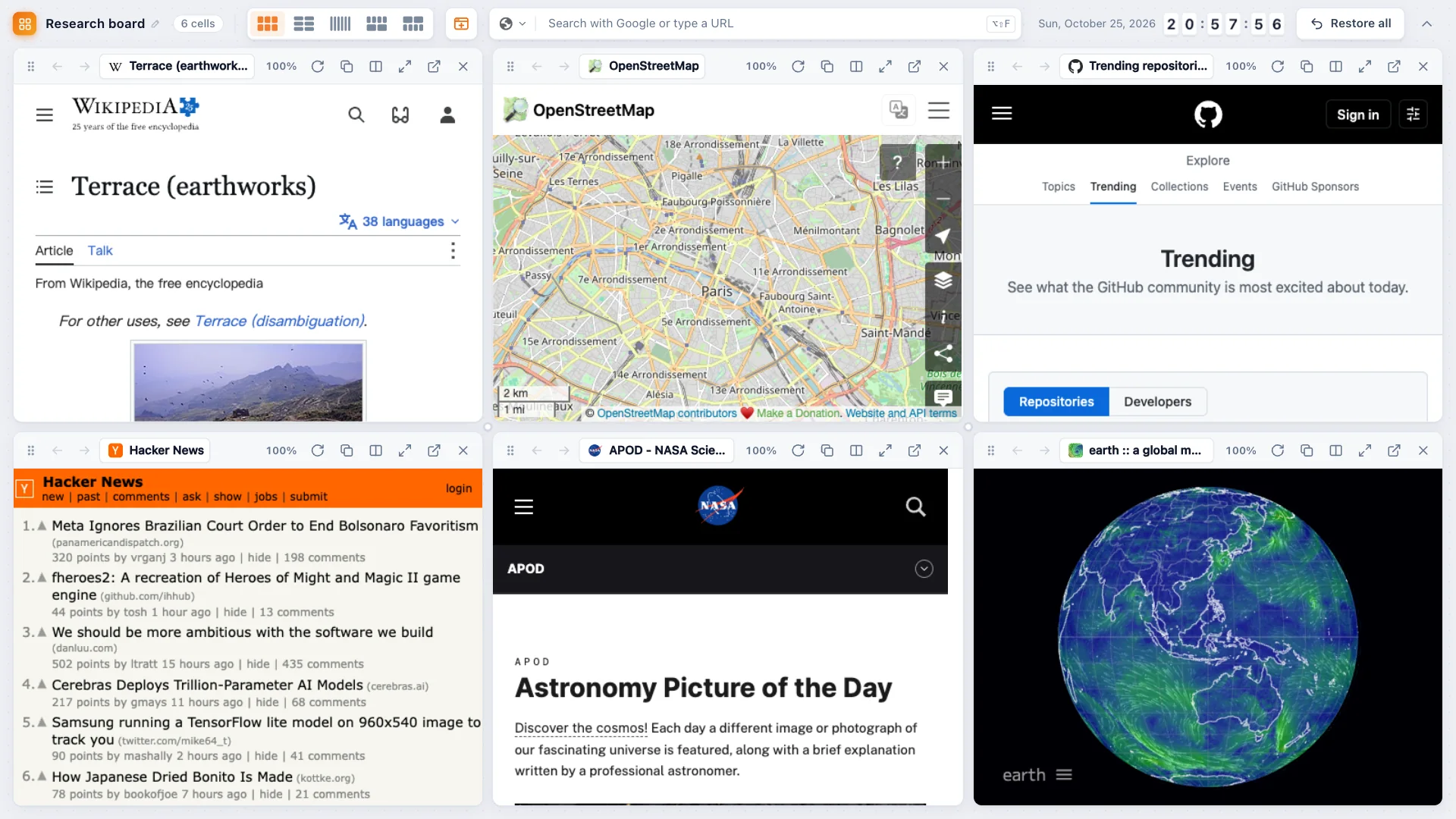The width and height of the screenshot is (1456, 819).
Task: Switch to the vertical columns layout
Action: pyautogui.click(x=340, y=24)
